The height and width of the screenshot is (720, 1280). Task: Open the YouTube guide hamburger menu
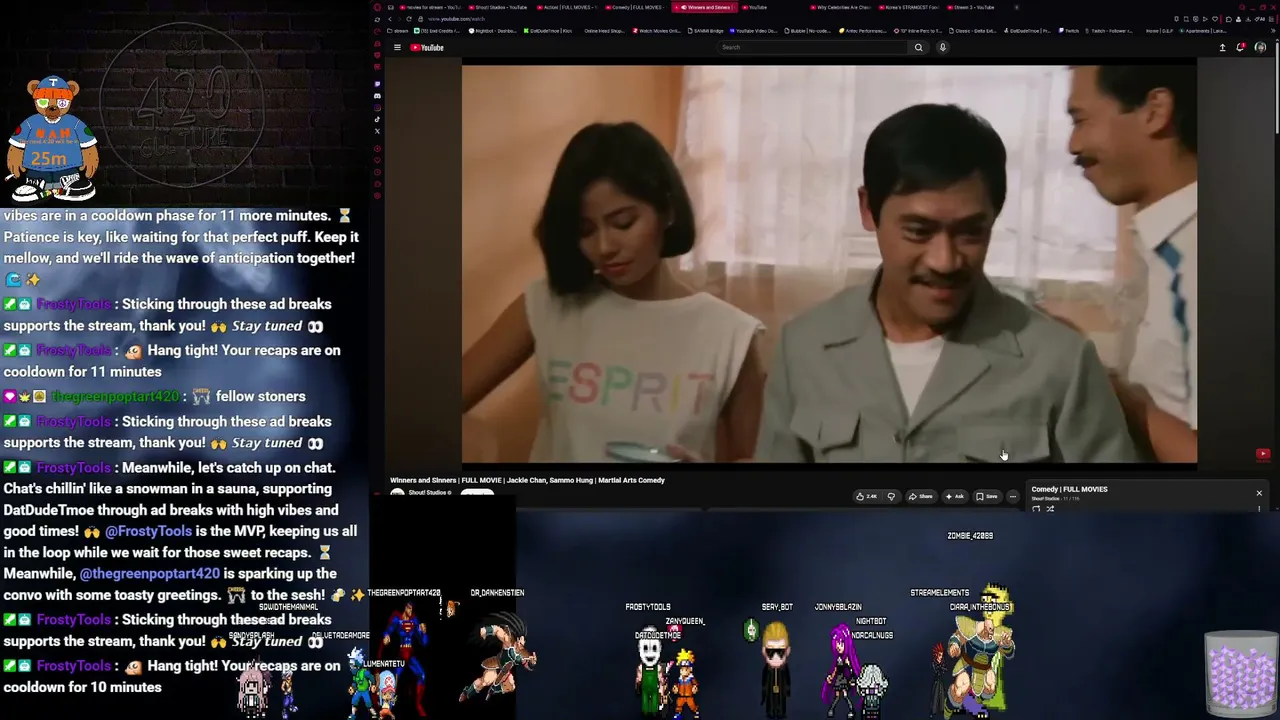click(x=397, y=47)
